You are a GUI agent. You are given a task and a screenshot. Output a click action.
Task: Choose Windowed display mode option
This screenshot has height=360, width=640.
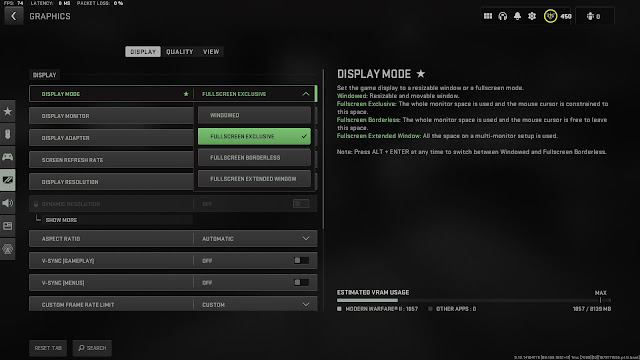pos(254,115)
